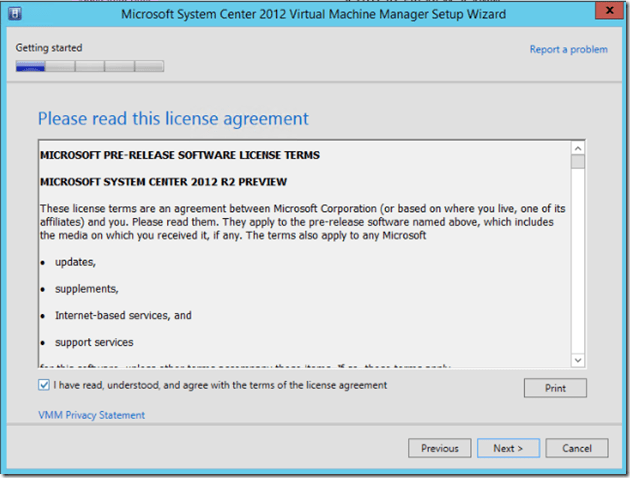Screen dimensions: 630x478
Task: Open the Report a problem link
Action: [x=568, y=49]
